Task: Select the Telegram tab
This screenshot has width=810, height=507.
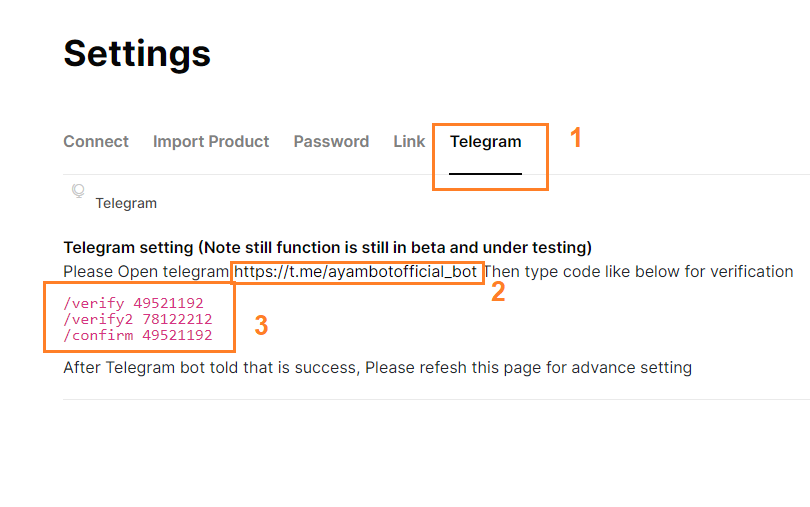Action: point(486,142)
